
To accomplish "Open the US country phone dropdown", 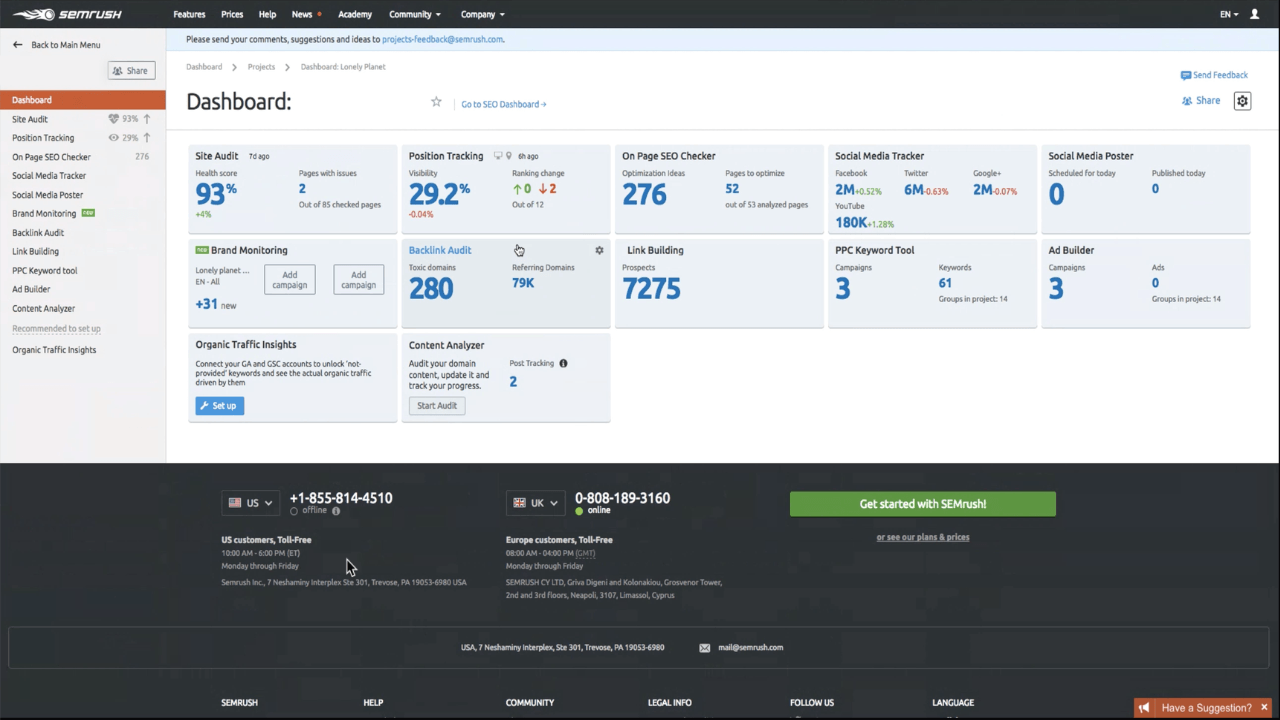I will (x=250, y=503).
